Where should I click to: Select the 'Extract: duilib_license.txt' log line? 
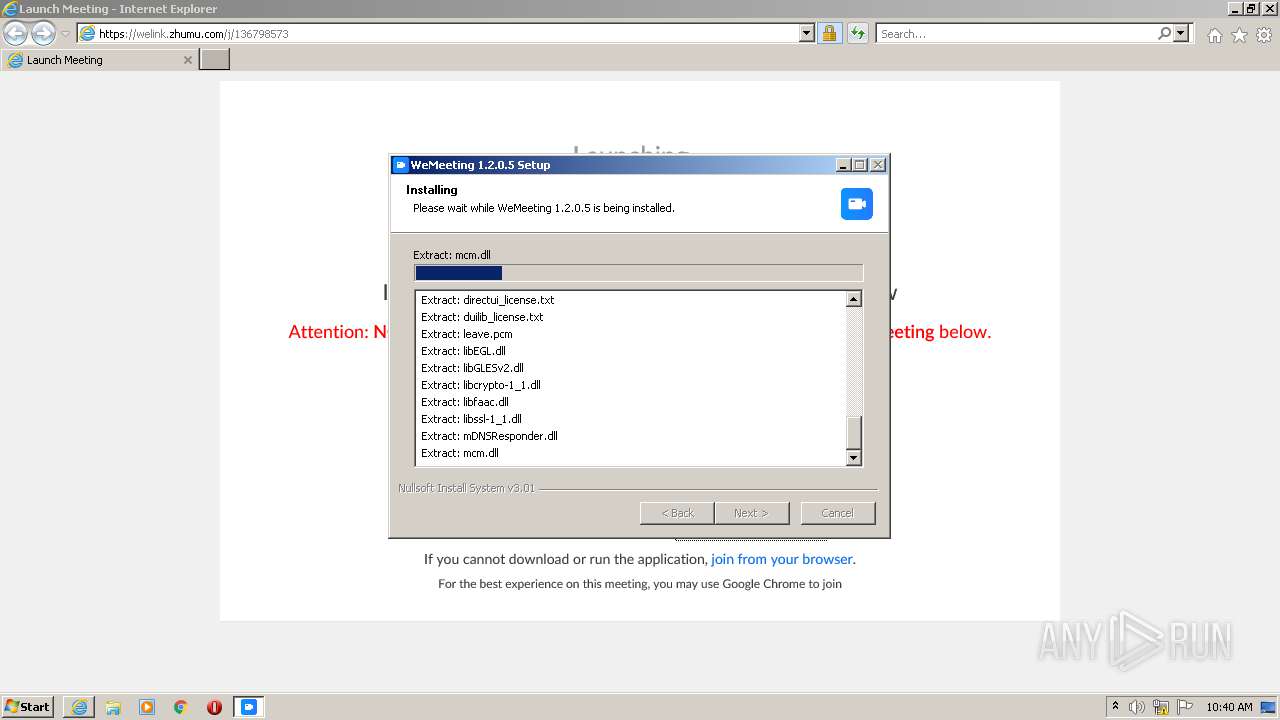(x=482, y=317)
